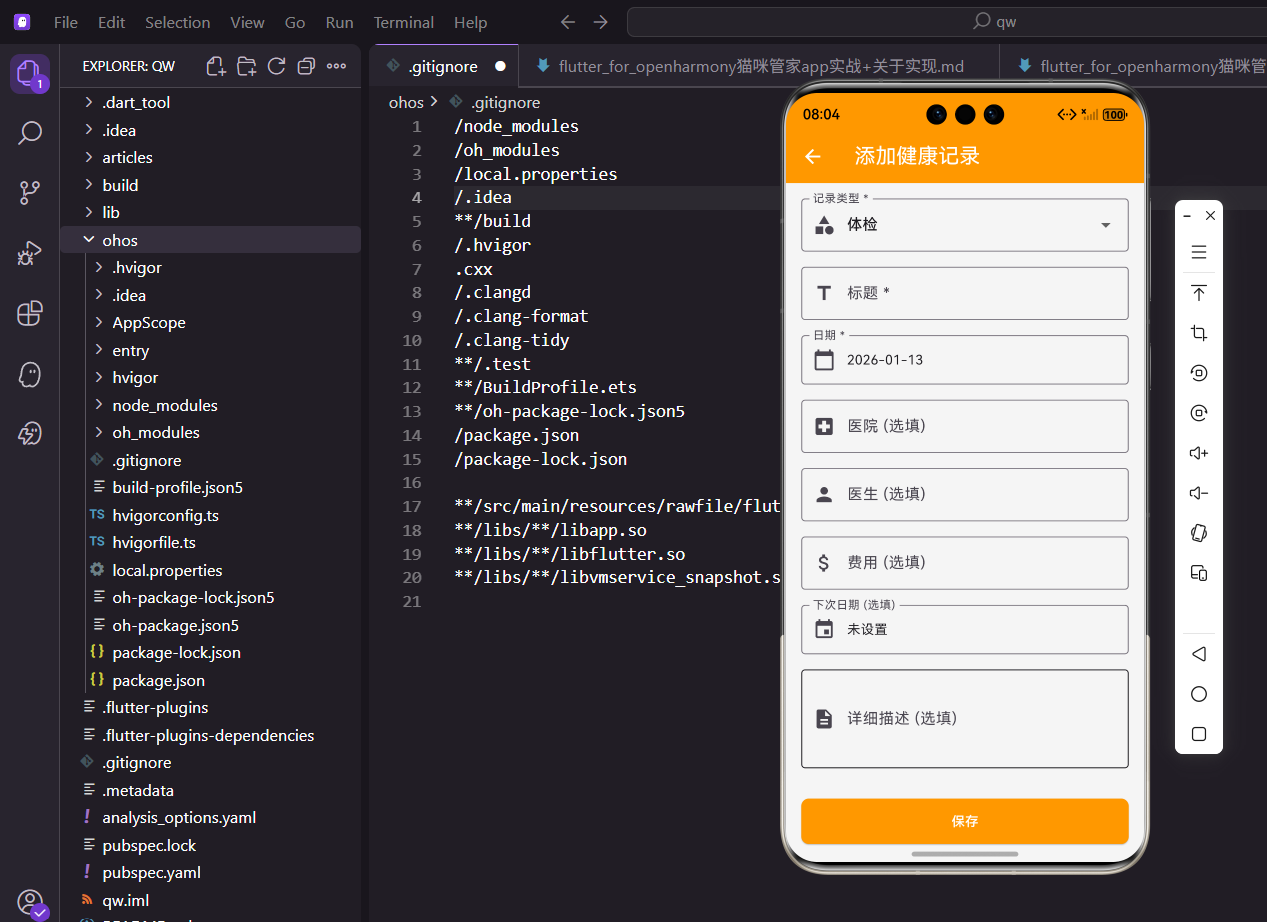Open the Edit menu
The image size is (1267, 922).
coord(112,22)
